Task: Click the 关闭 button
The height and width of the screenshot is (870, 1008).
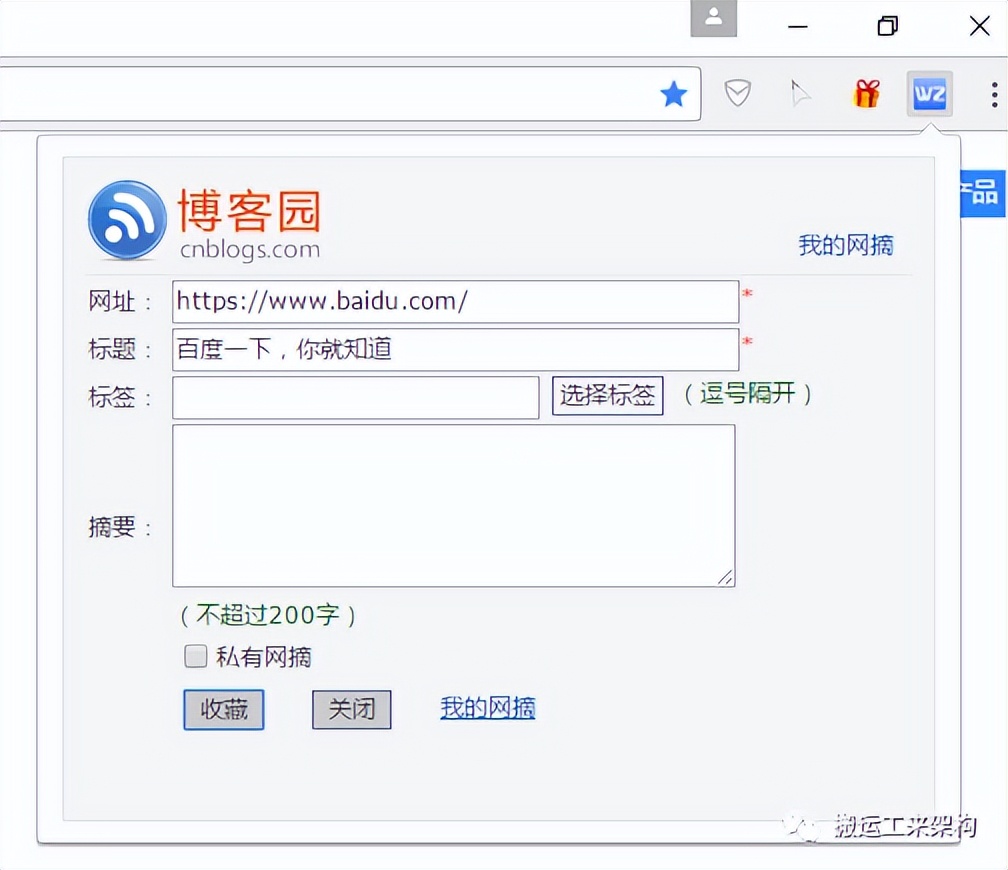Action: point(351,710)
